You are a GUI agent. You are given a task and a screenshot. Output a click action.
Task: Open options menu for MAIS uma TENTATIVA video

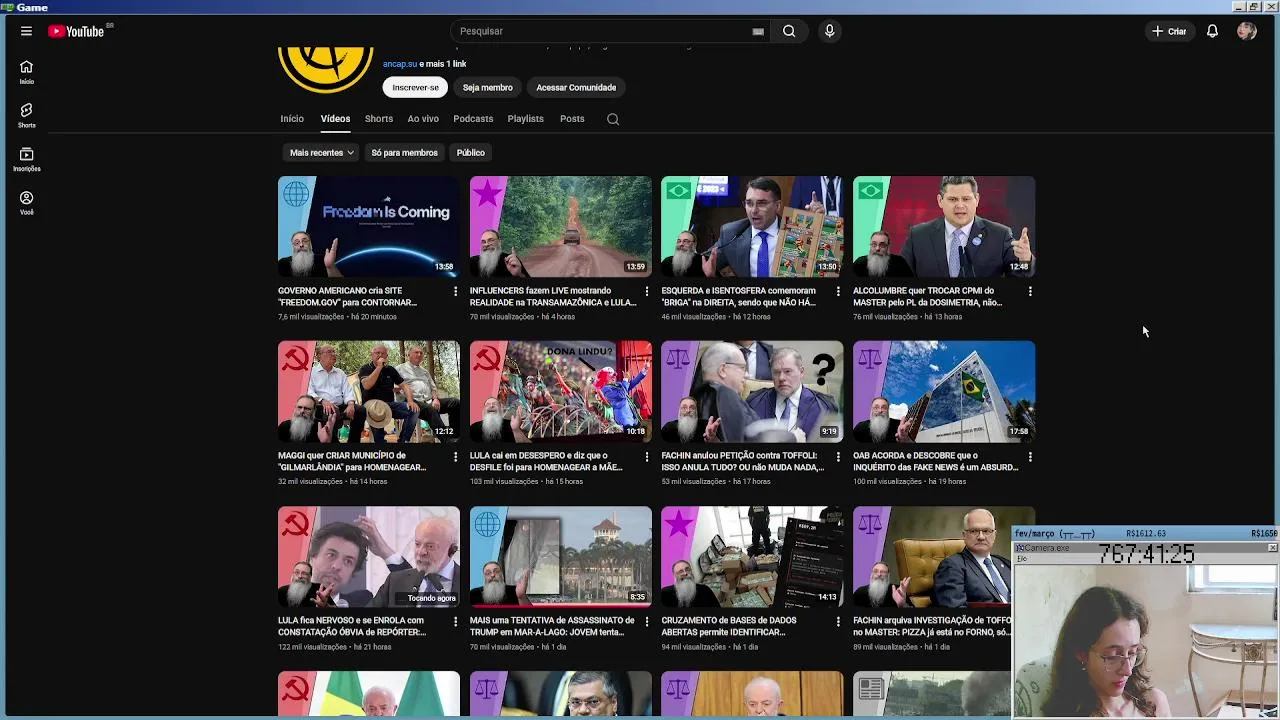[x=647, y=621]
